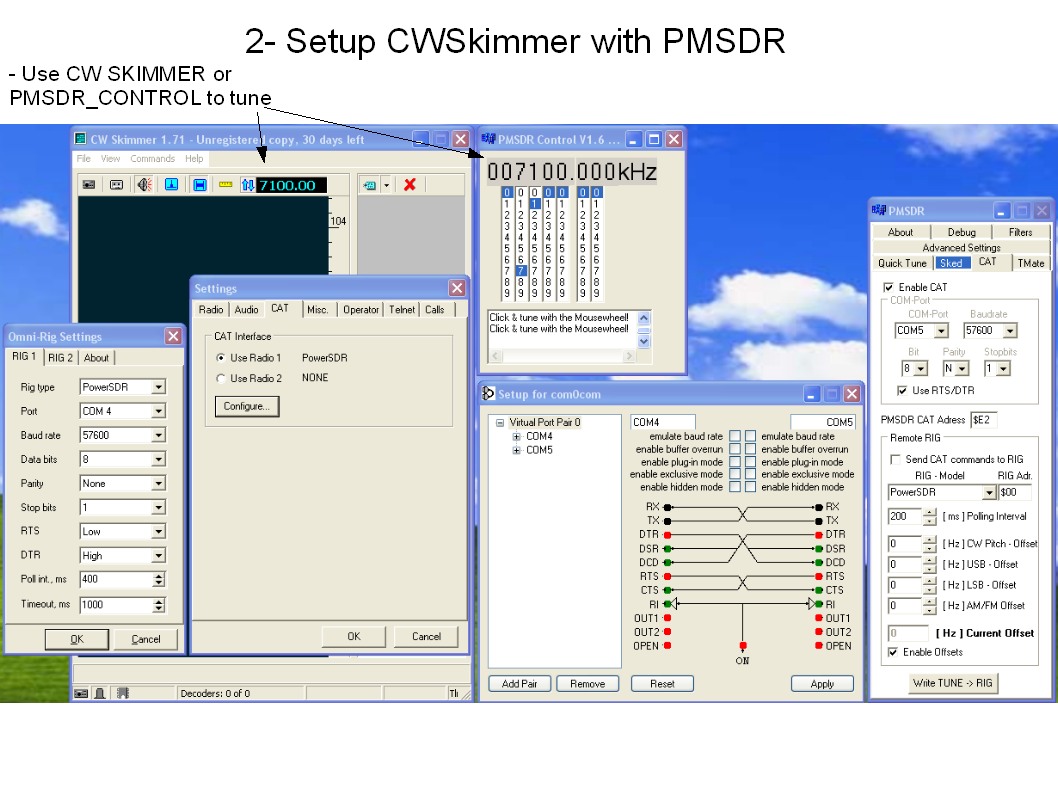
Task: Enable Send CAT commands to RIG
Action: (x=895, y=459)
